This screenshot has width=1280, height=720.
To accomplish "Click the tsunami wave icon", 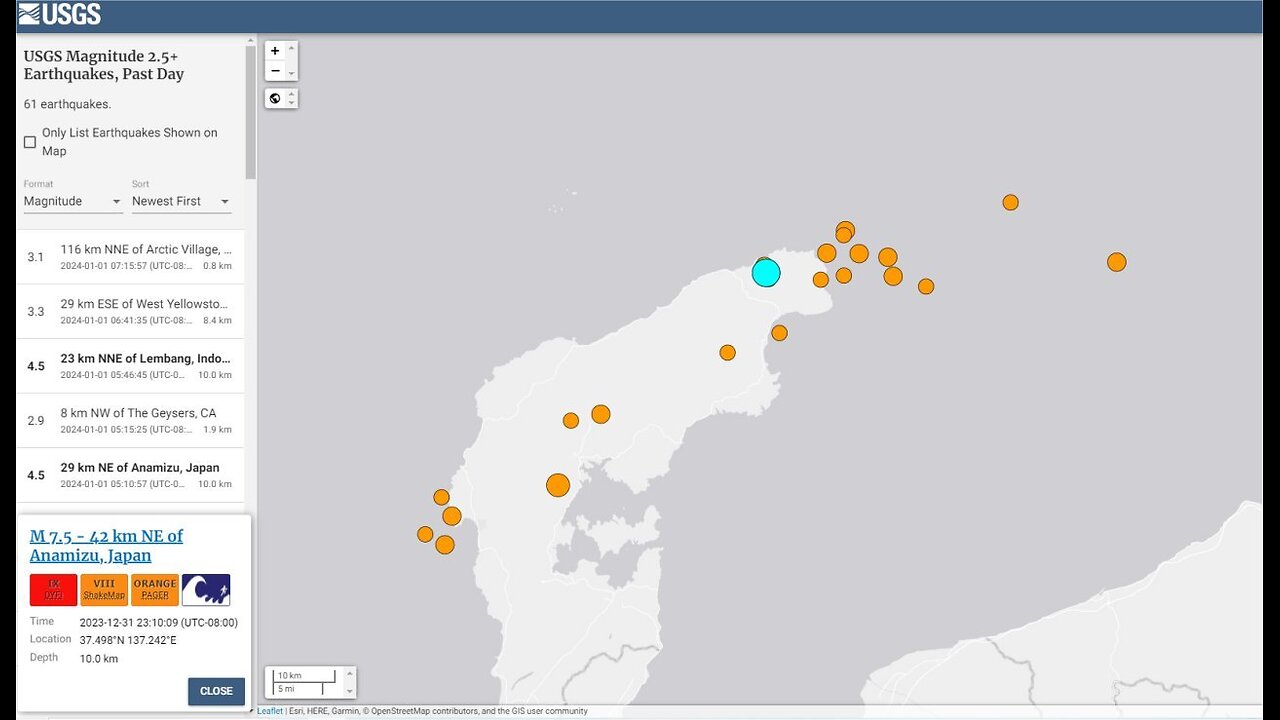I will pyautogui.click(x=206, y=590).
